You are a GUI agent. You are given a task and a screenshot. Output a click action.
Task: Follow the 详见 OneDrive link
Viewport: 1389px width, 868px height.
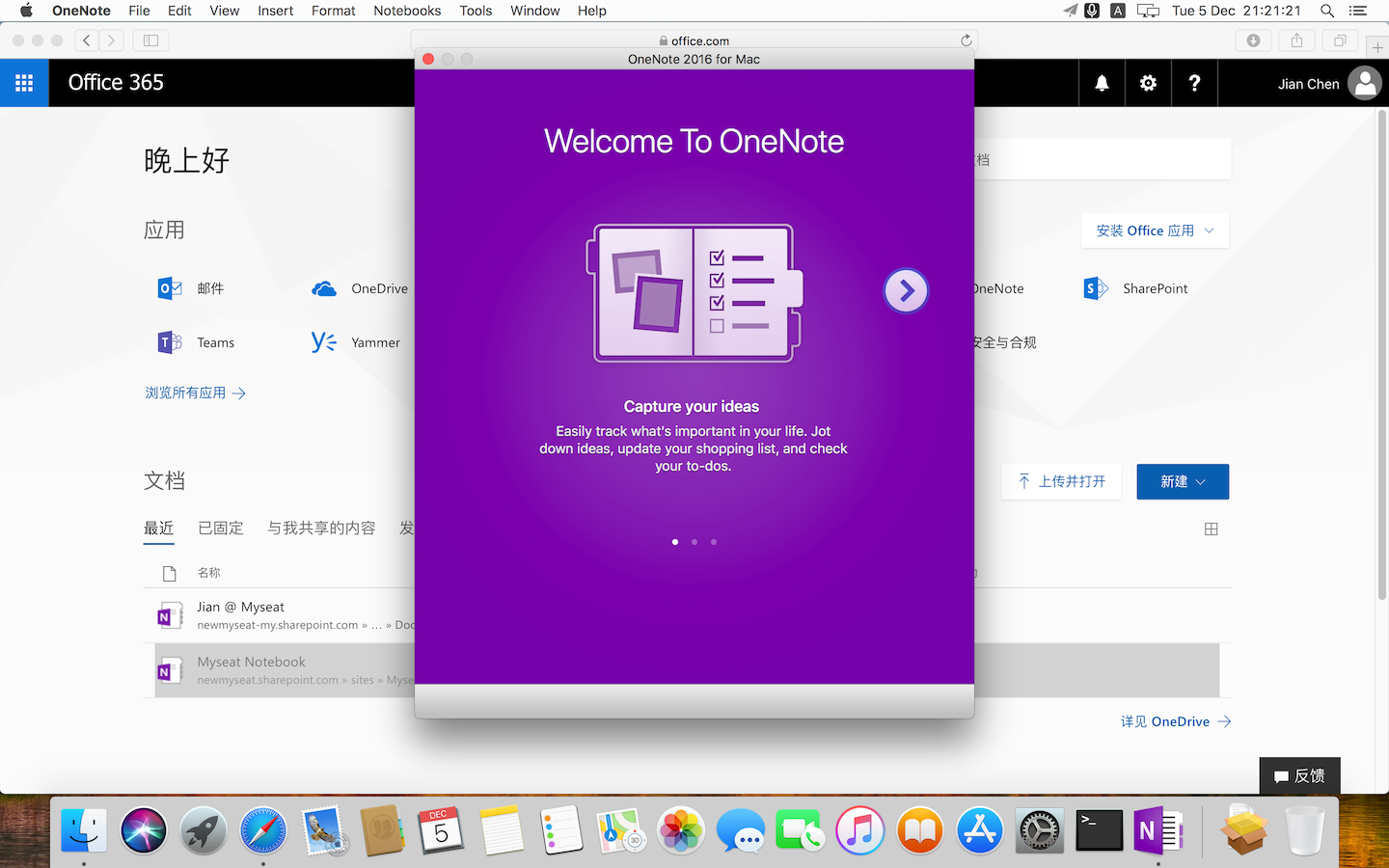click(x=1176, y=721)
